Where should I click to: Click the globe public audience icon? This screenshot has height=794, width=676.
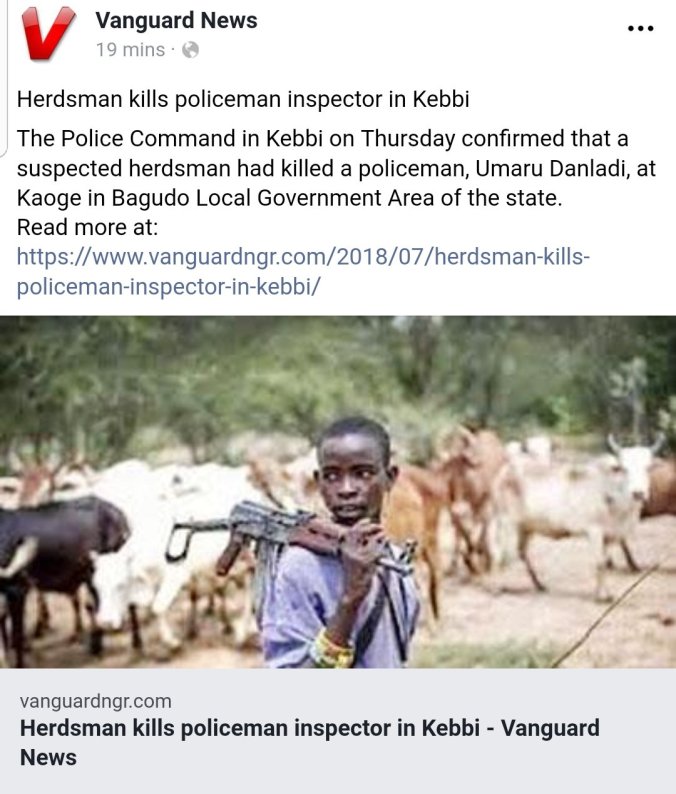(x=191, y=49)
